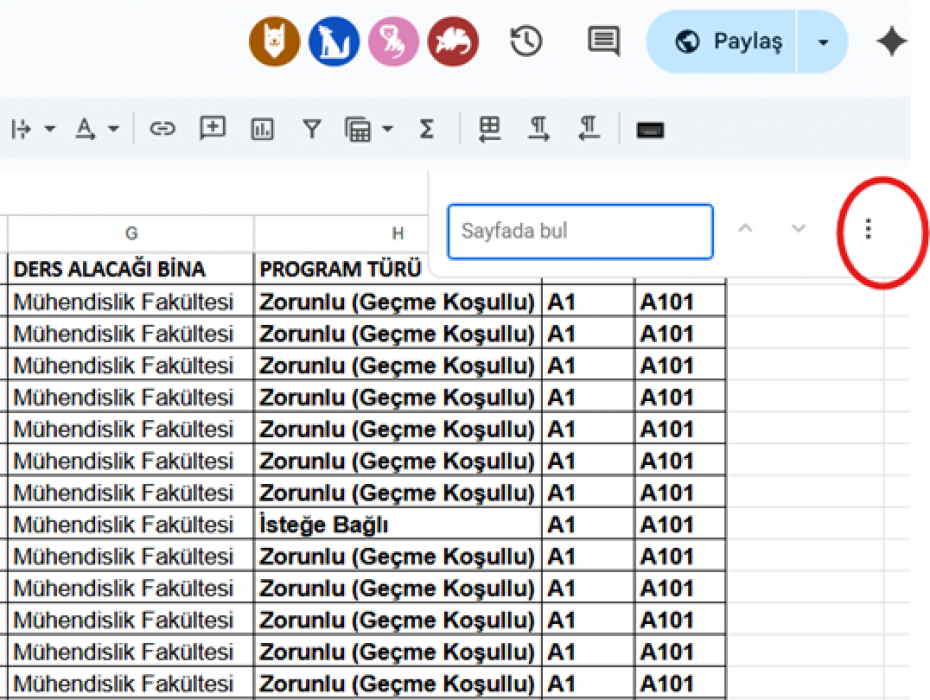Click the Functions sigma icon

[427, 129]
